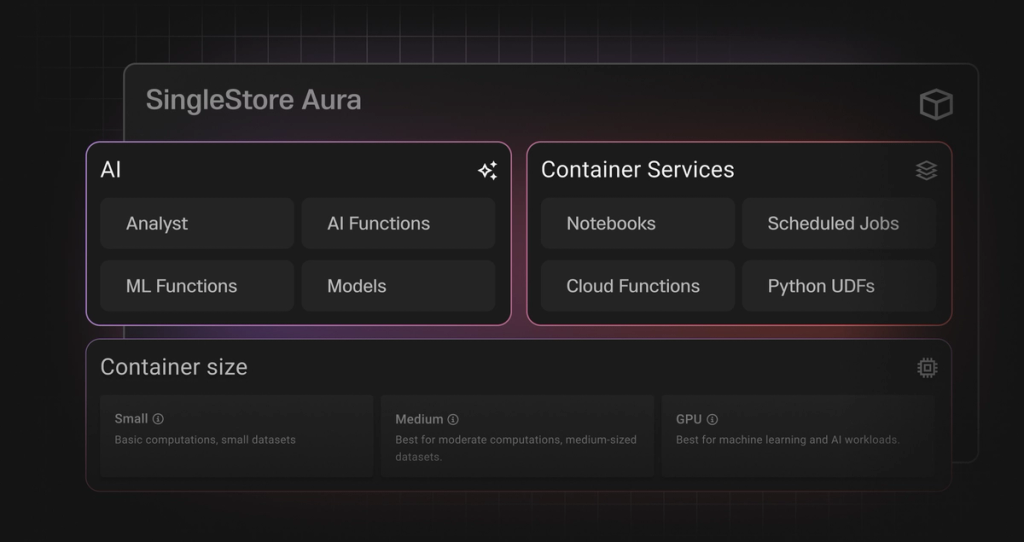
Task: Open the info icon next to Medium
Action: click(x=453, y=419)
